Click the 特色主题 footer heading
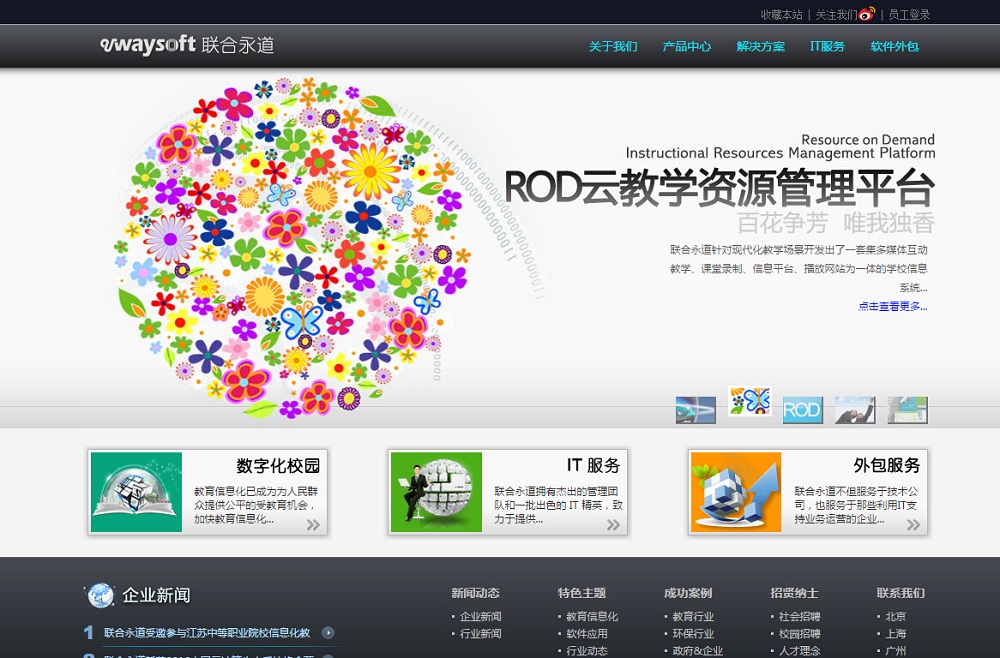This screenshot has width=1000, height=658. (x=582, y=593)
